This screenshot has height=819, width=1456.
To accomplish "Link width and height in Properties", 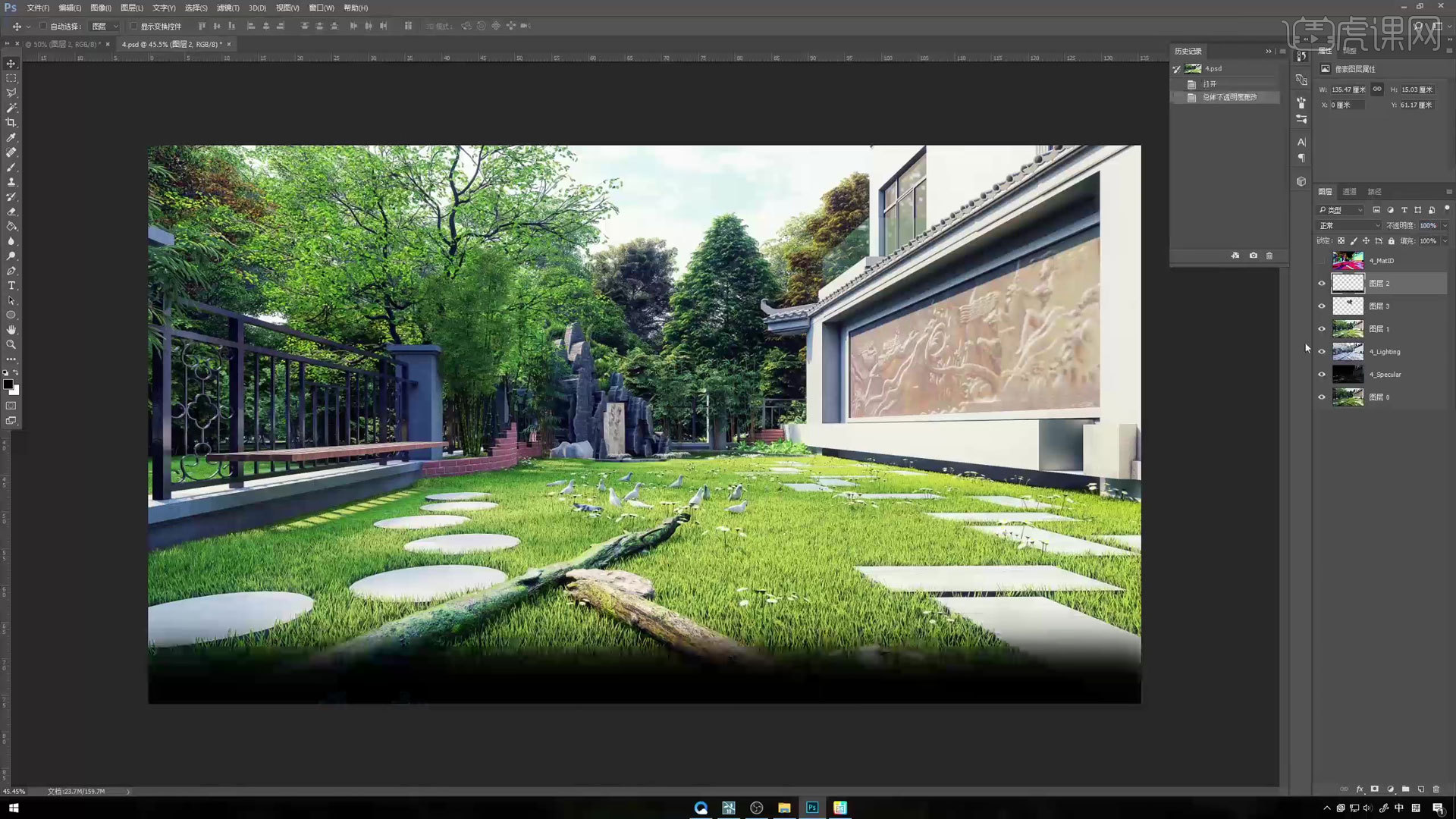I will click(1377, 89).
